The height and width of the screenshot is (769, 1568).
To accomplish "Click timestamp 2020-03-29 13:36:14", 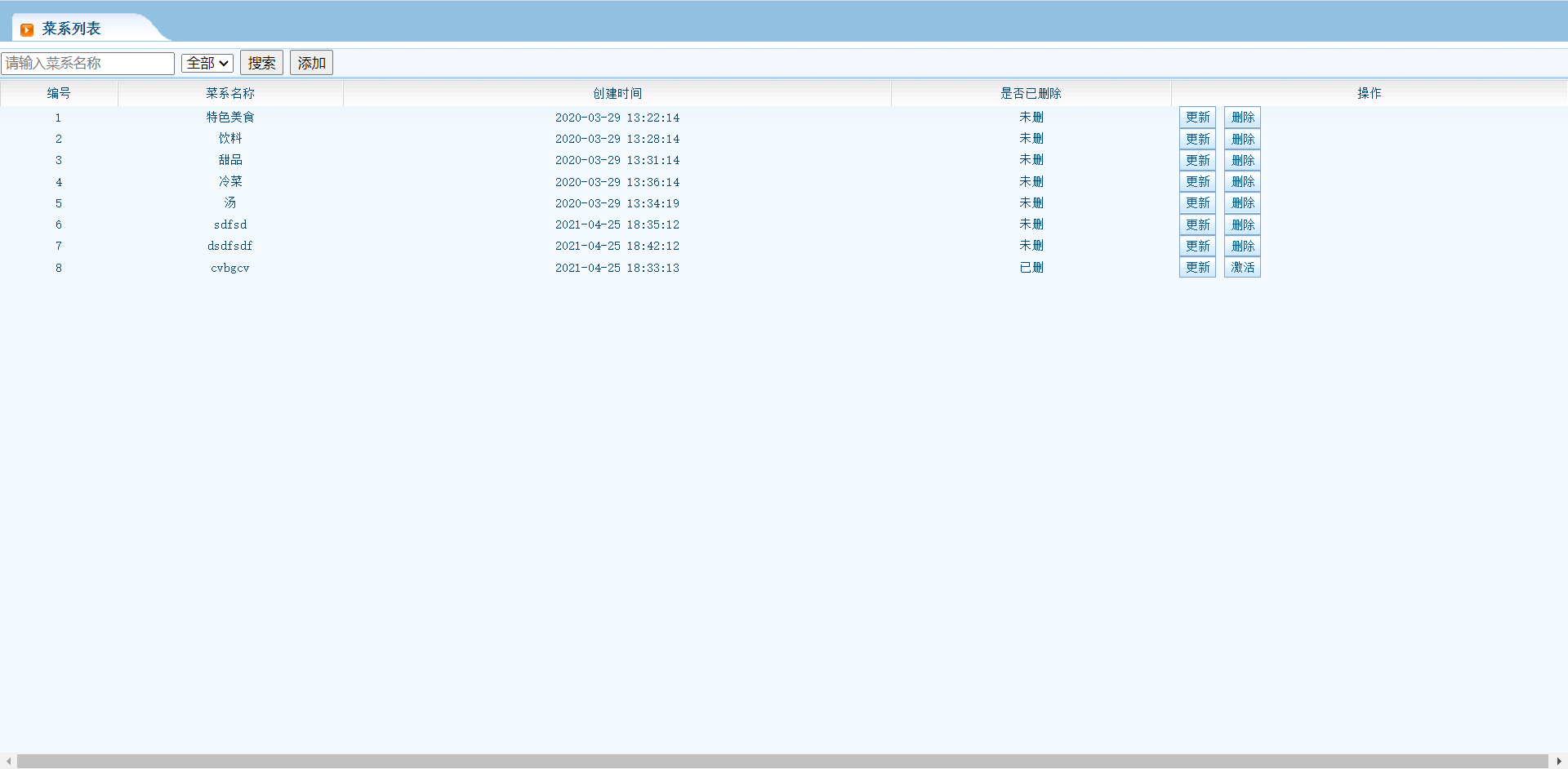I will [617, 182].
